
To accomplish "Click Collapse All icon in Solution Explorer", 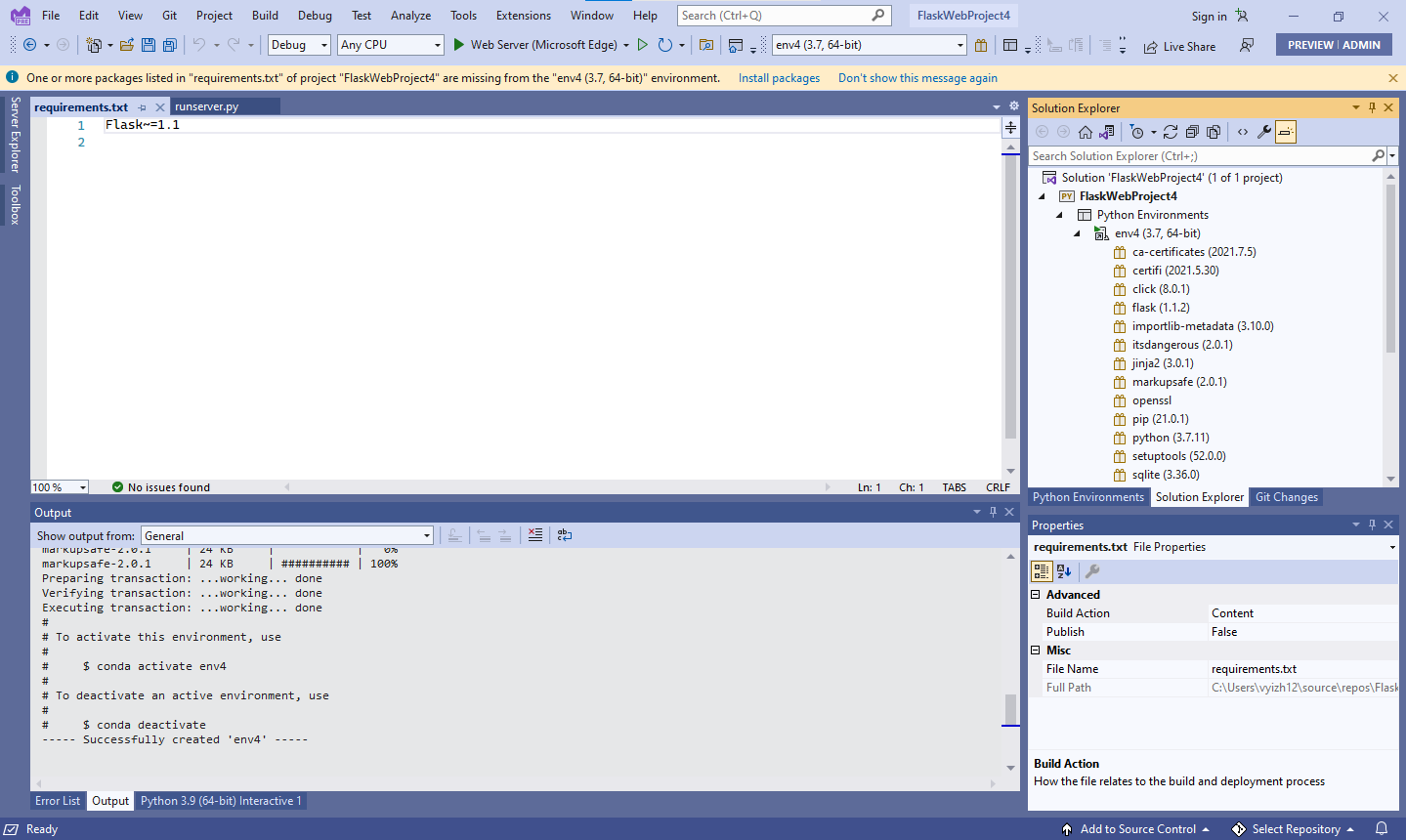I will point(1192,132).
